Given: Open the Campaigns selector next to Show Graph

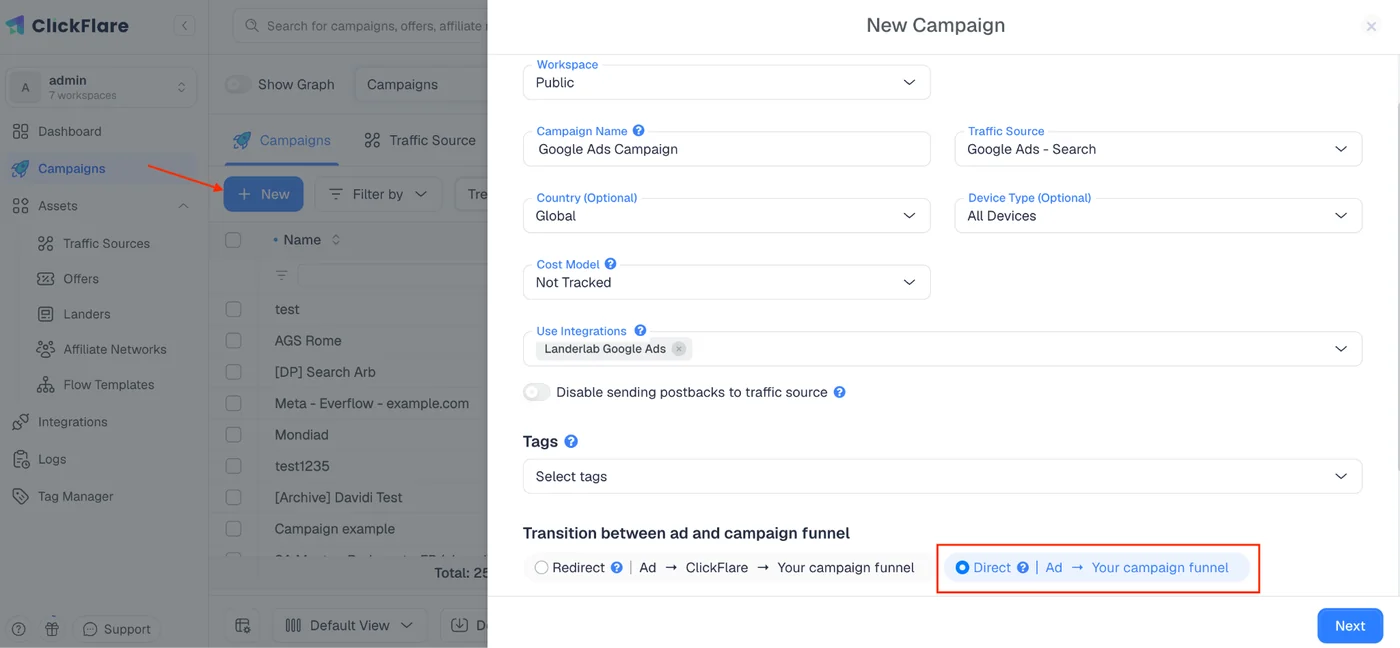Looking at the screenshot, I should 420,84.
